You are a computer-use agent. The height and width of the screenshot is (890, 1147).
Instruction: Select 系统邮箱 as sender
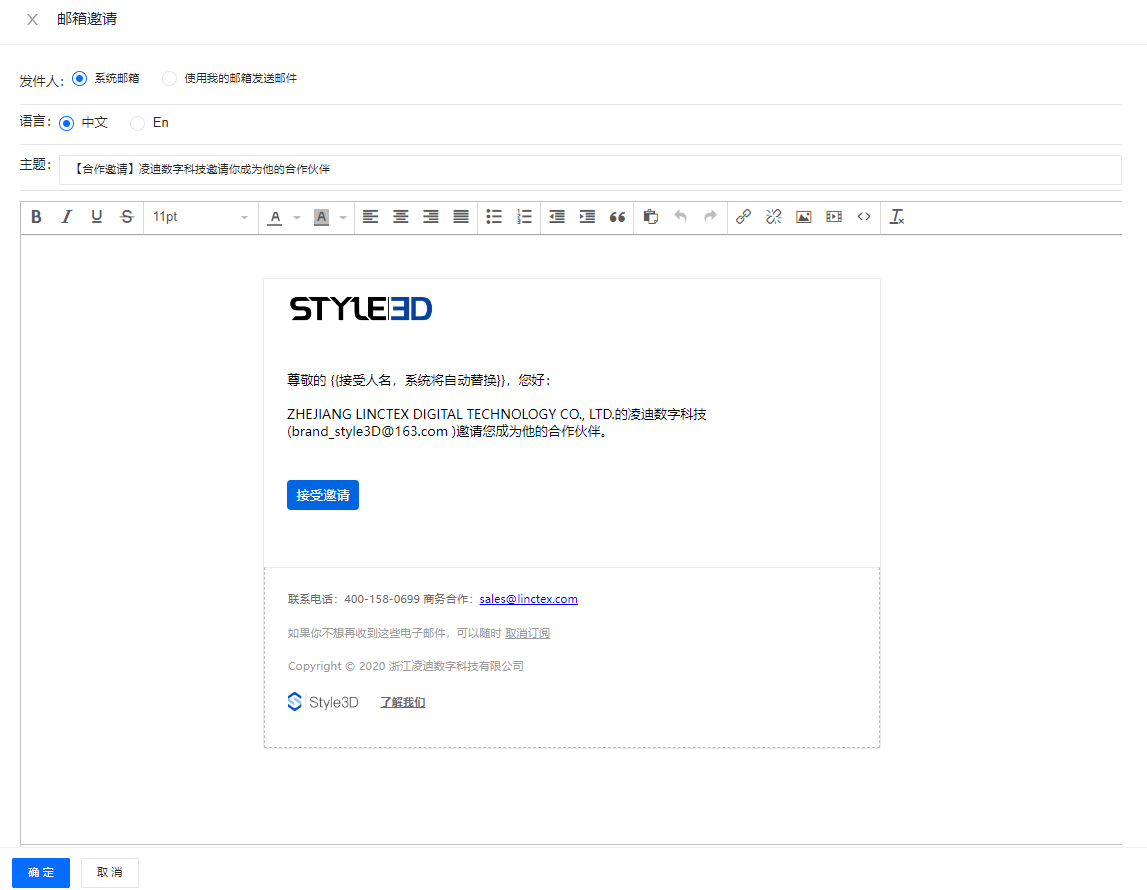[x=80, y=78]
